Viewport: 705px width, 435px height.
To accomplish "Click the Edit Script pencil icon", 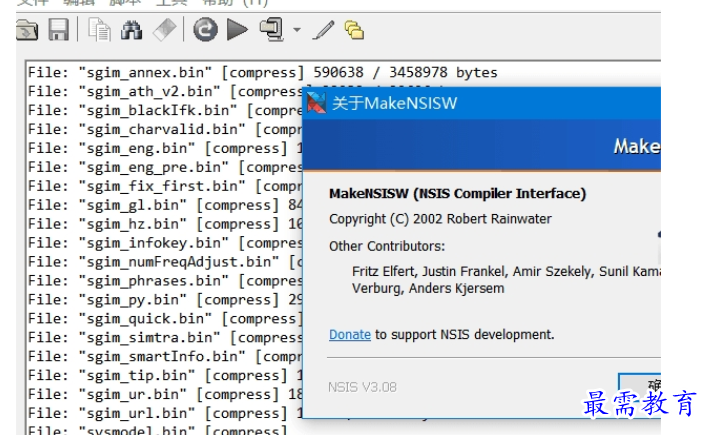I will point(323,30).
